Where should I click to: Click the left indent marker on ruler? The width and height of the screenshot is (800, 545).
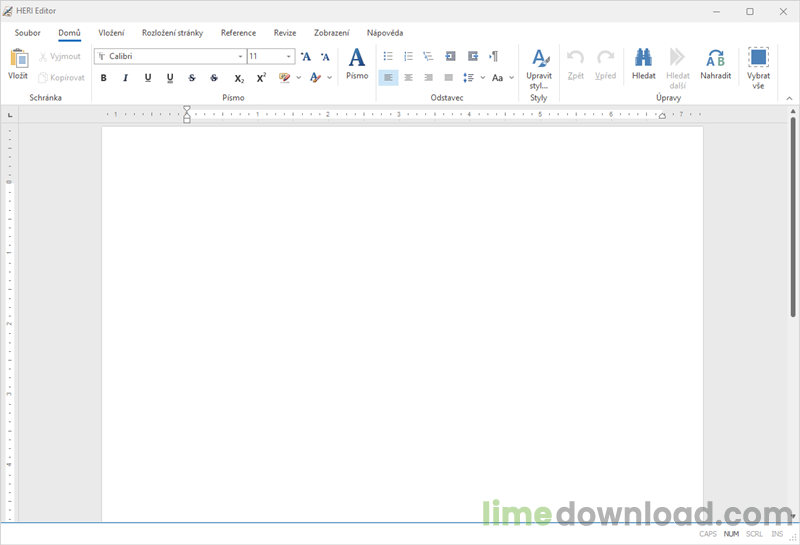[187, 114]
